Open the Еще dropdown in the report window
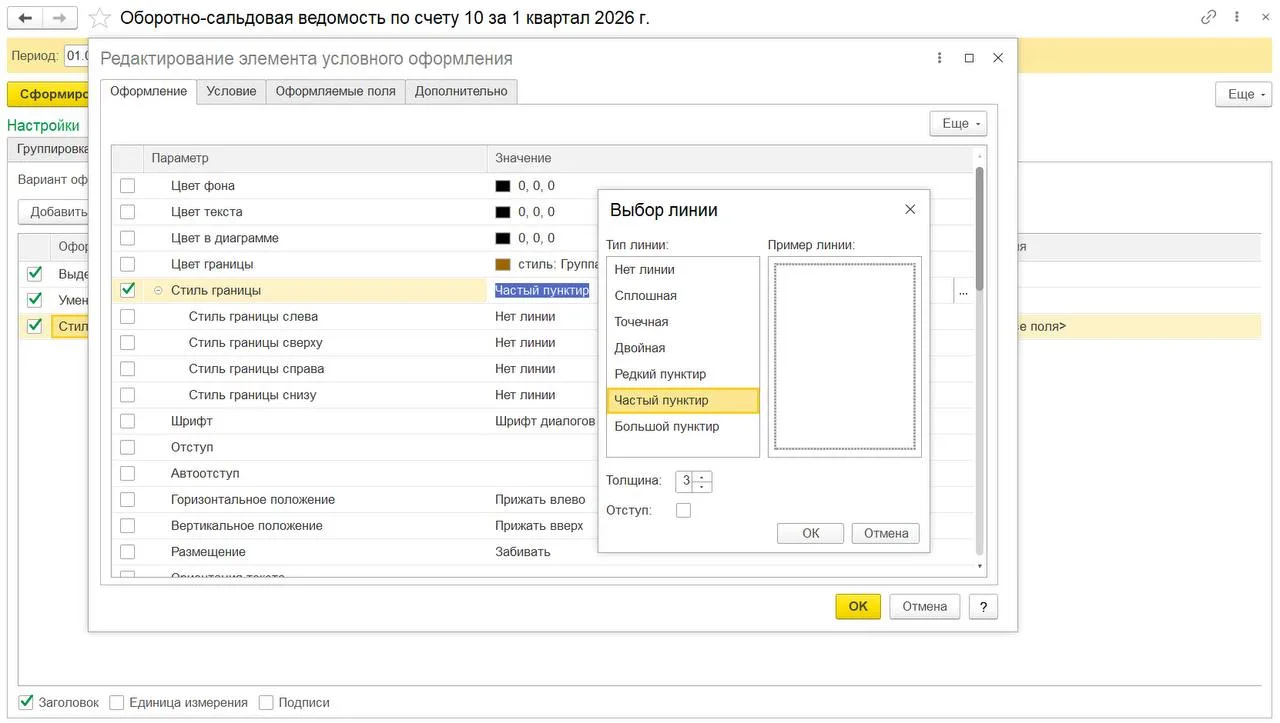 point(1243,94)
